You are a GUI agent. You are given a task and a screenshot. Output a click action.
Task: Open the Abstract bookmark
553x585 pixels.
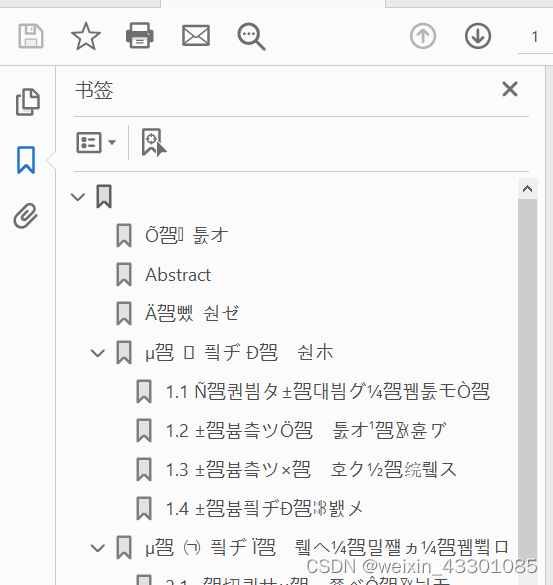pyautogui.click(x=178, y=275)
